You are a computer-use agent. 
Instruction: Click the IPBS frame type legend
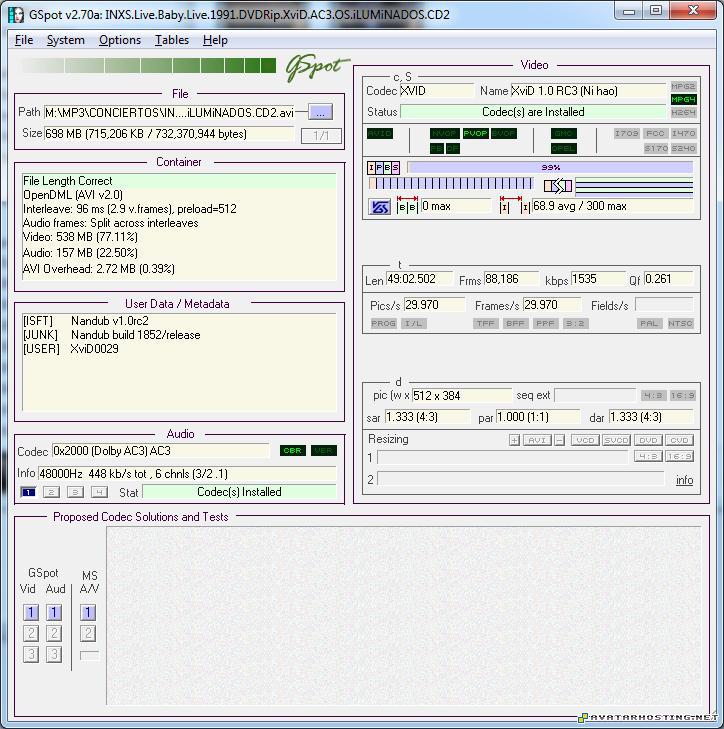point(384,168)
